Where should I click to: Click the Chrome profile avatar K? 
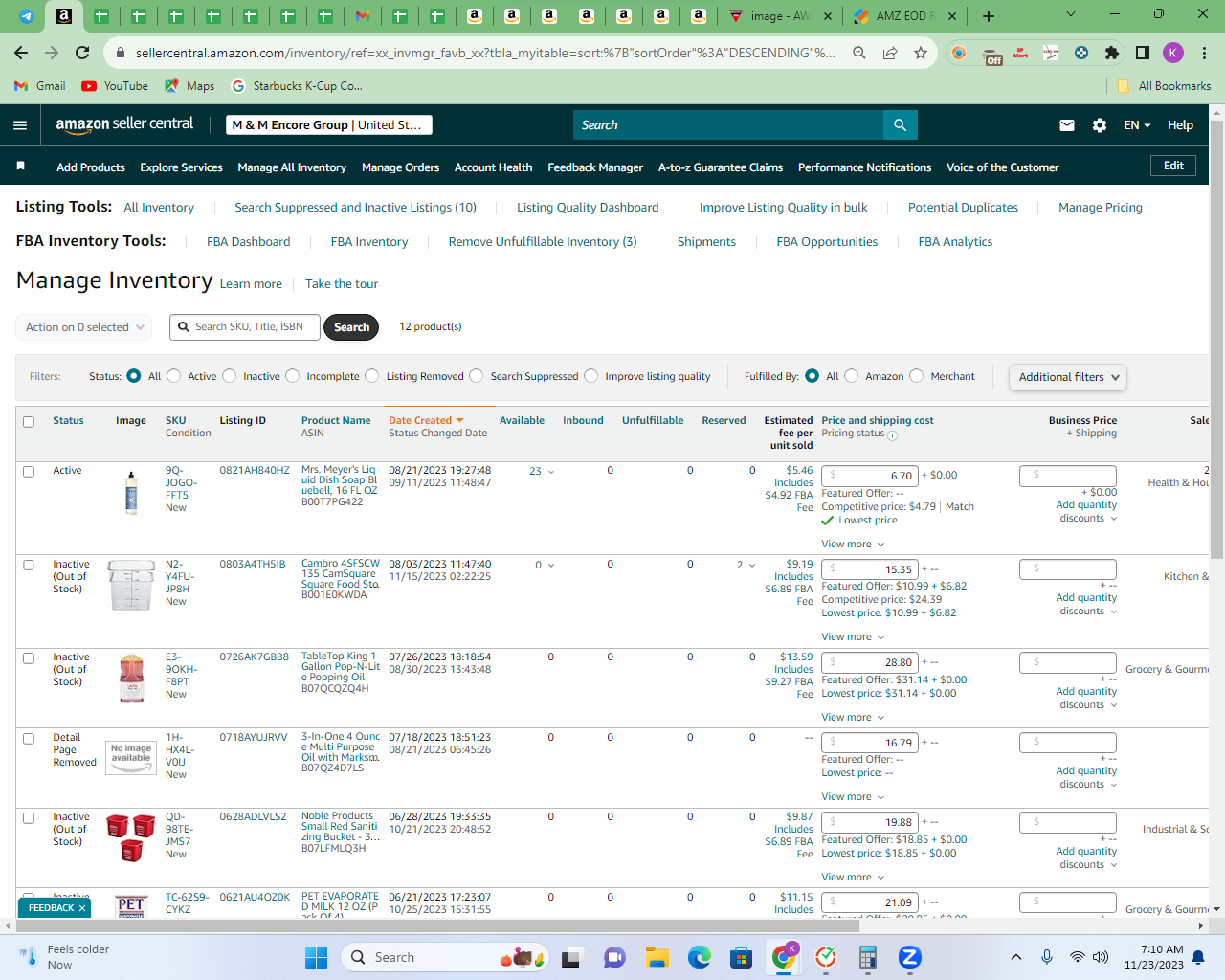click(1173, 53)
